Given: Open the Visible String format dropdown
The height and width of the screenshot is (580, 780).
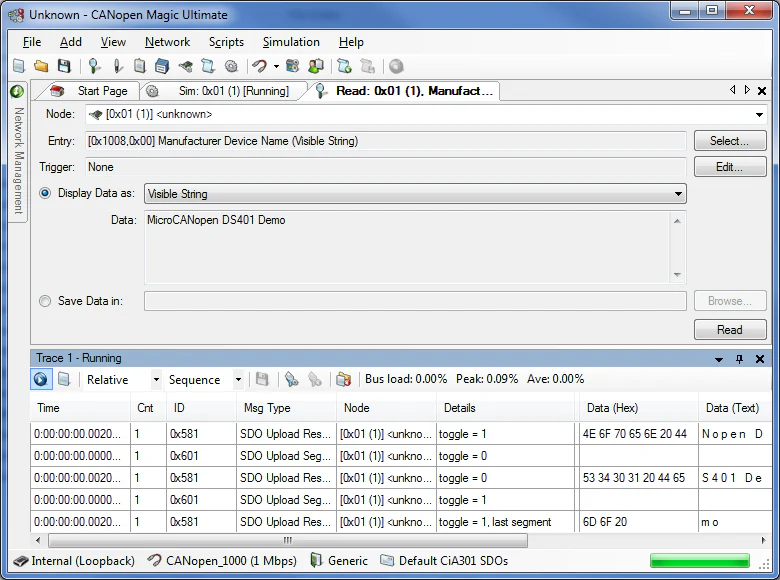Looking at the screenshot, I should pos(415,193).
